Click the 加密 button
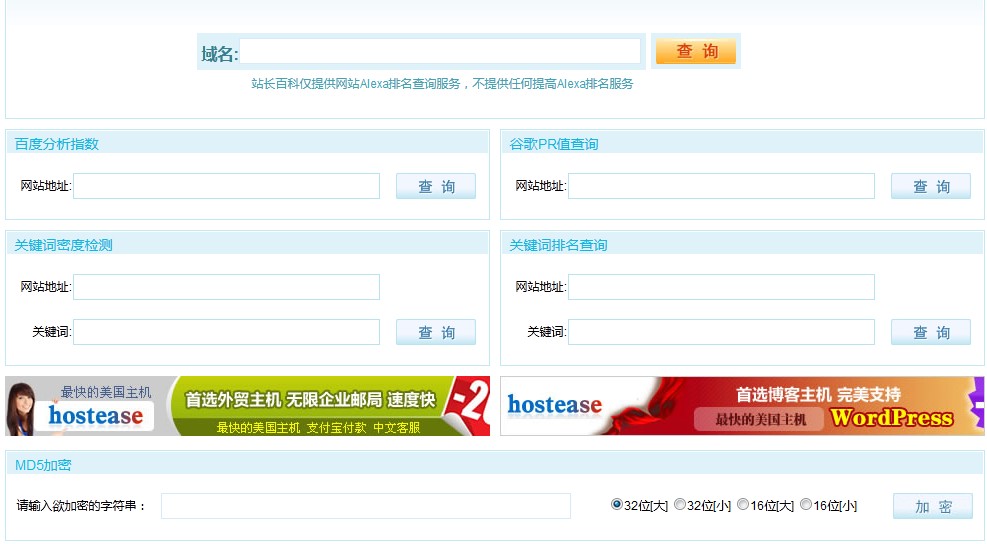Image resolution: width=987 pixels, height=544 pixels. click(x=933, y=506)
